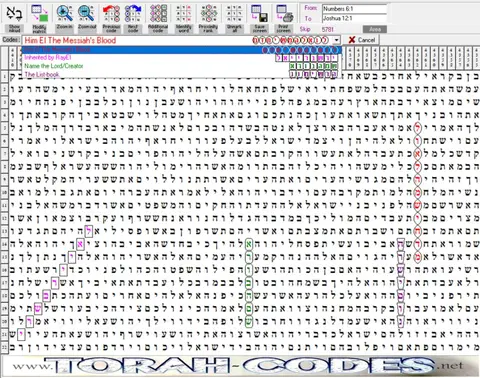The height and width of the screenshot is (378, 480).
Task: Click the 'From' label
Action: [311, 7]
